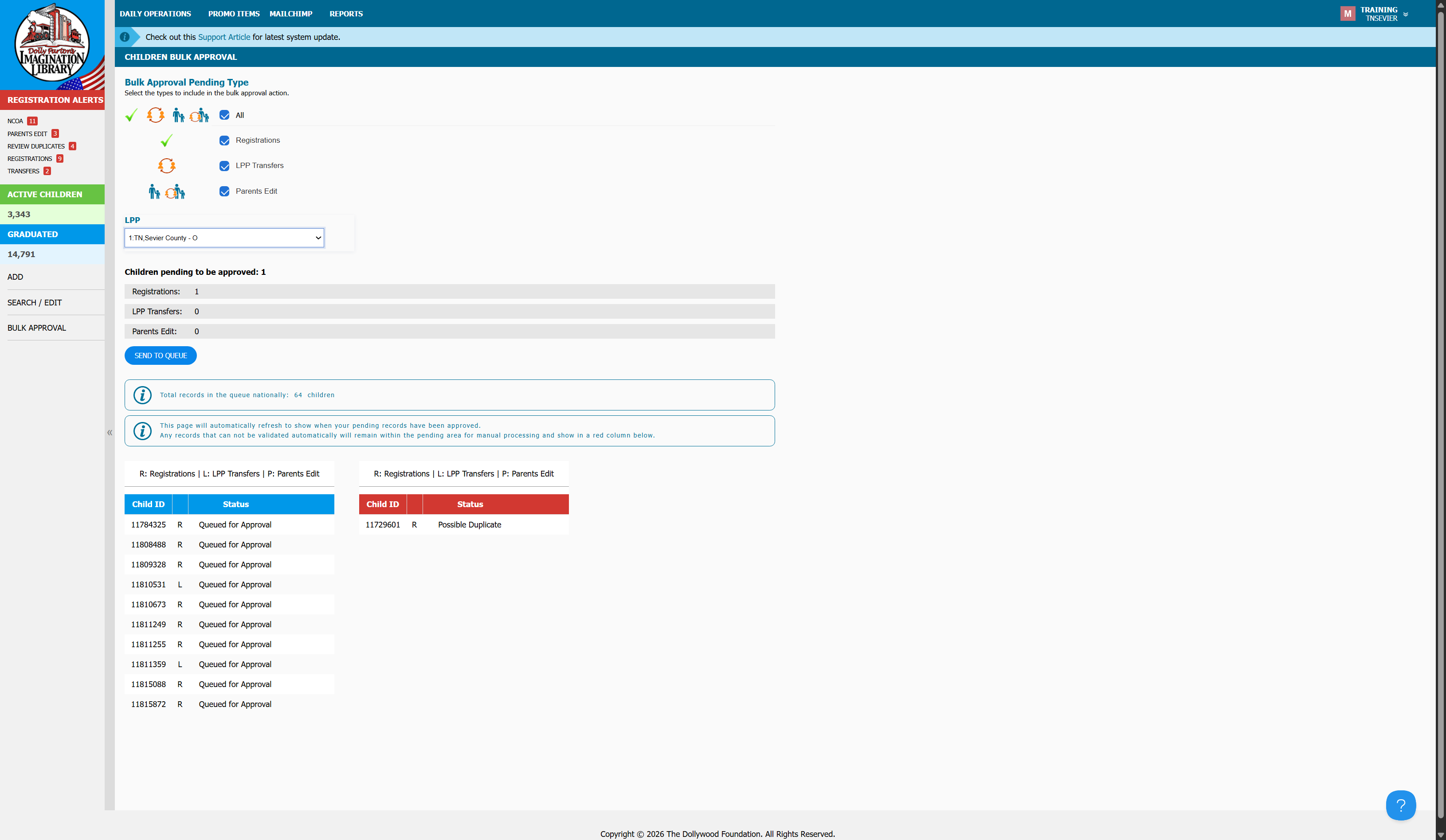Screen dimensions: 1446x840
Task: Click the green checkmark icon in All row
Action: pos(131,115)
